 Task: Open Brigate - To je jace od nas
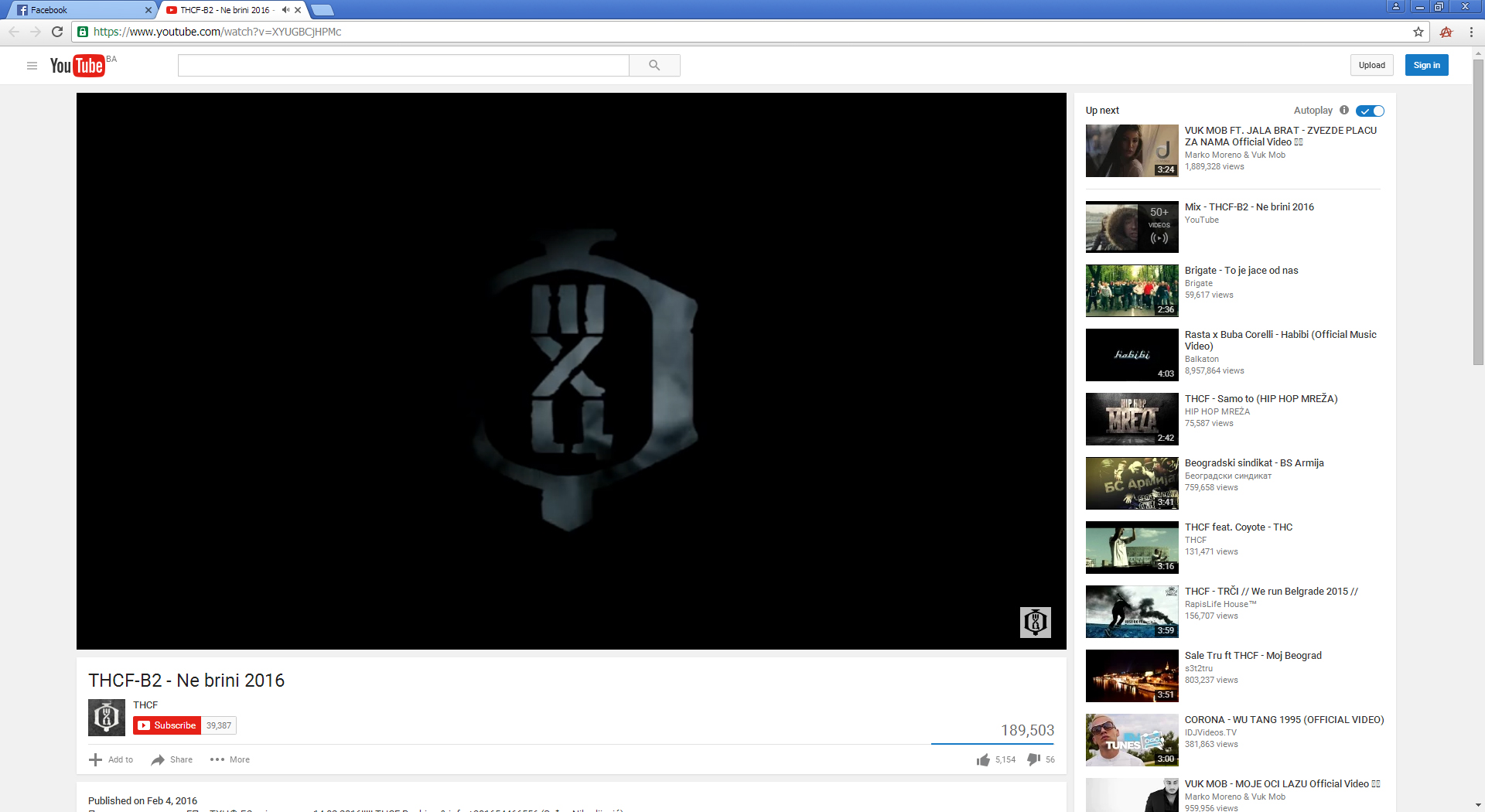pyautogui.click(x=1241, y=271)
